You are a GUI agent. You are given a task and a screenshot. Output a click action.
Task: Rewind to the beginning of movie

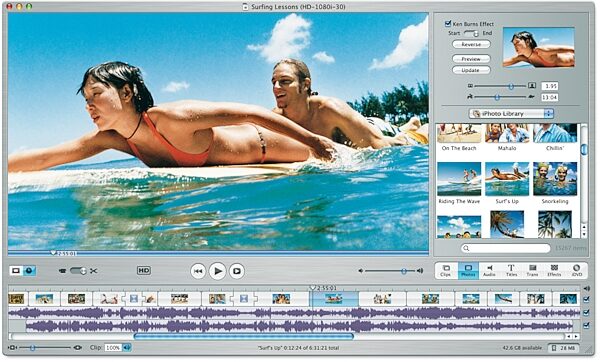pyautogui.click(x=198, y=271)
